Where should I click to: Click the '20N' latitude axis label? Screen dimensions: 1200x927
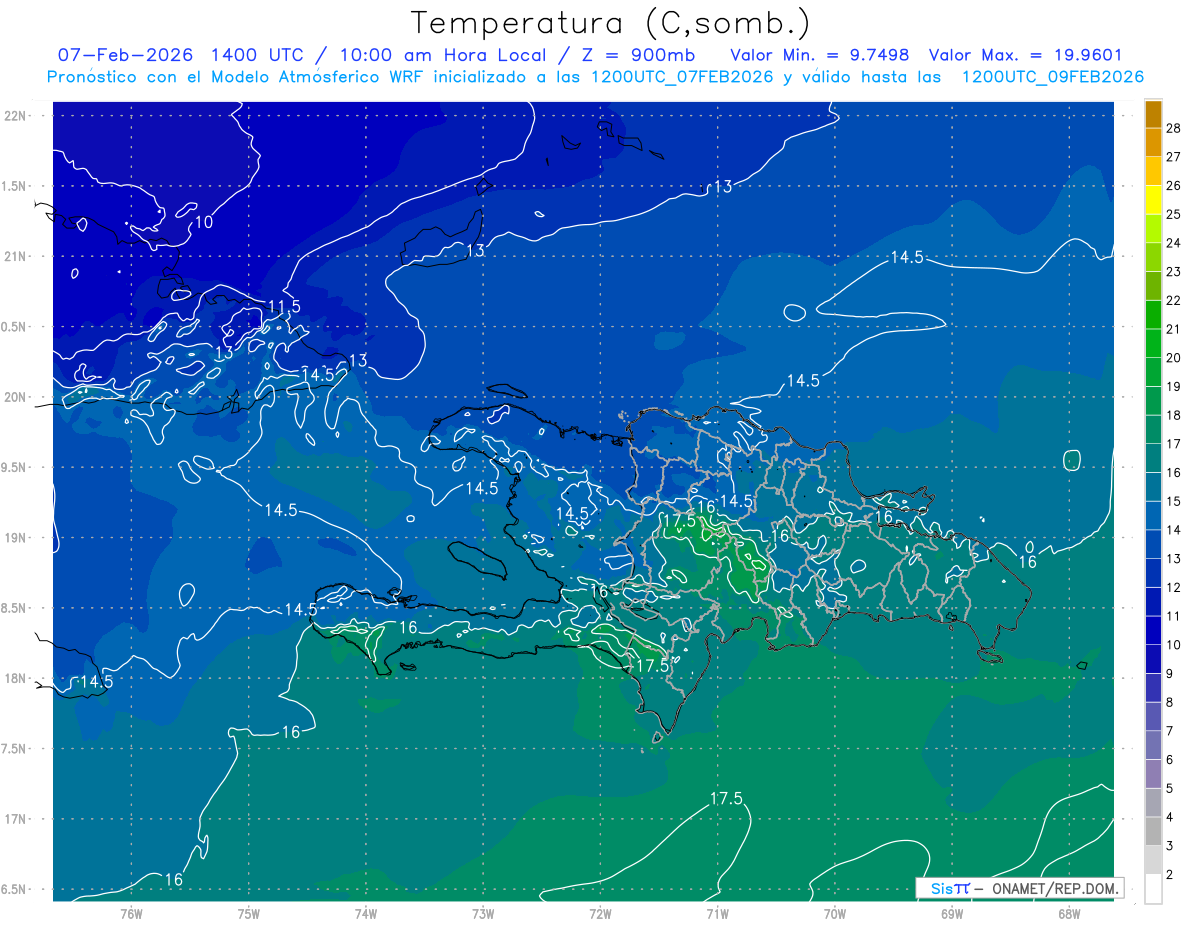tap(17, 397)
